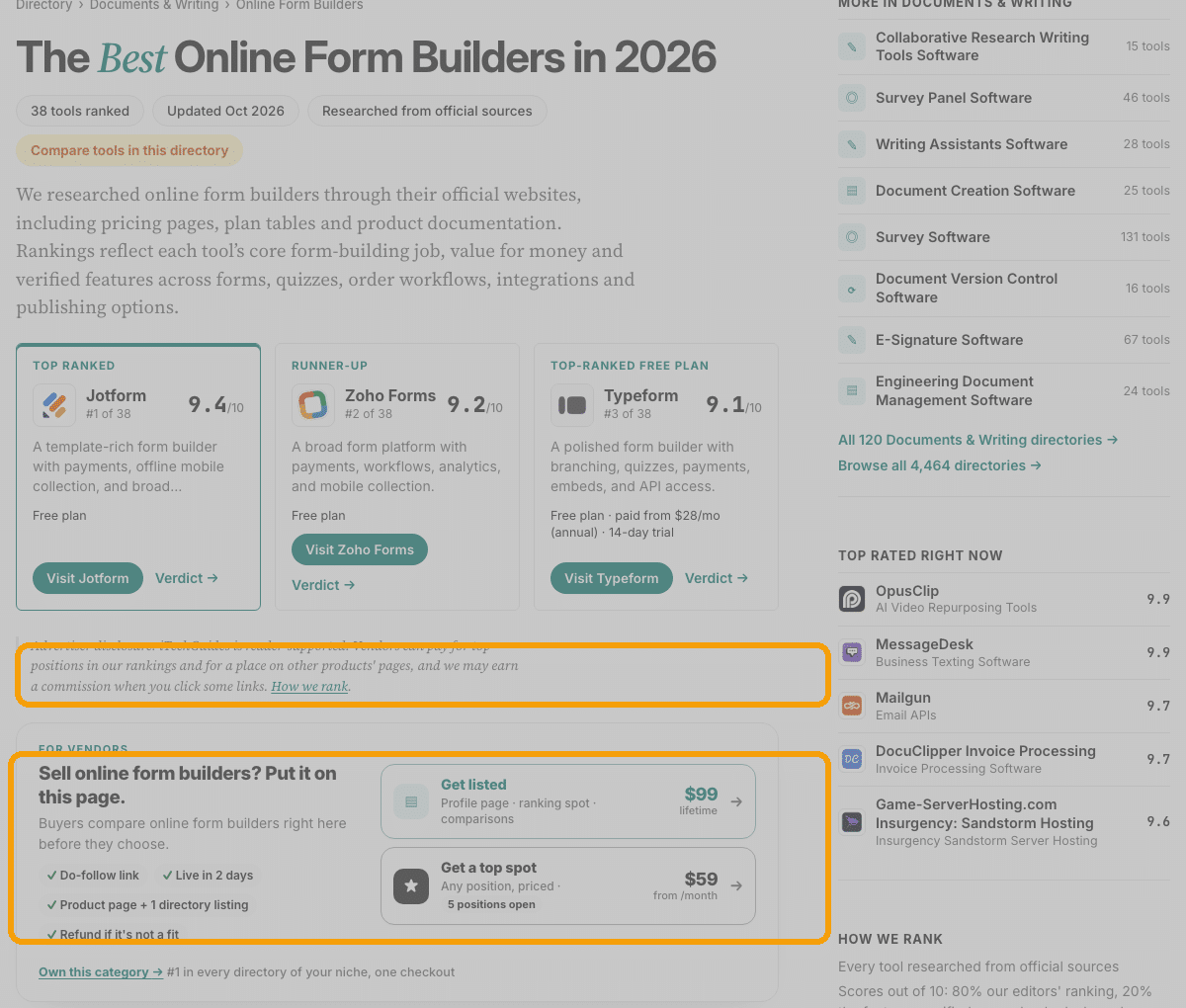Open the Document Creation Software directory
Viewport: 1186px width, 1008px height.
[x=1004, y=191]
